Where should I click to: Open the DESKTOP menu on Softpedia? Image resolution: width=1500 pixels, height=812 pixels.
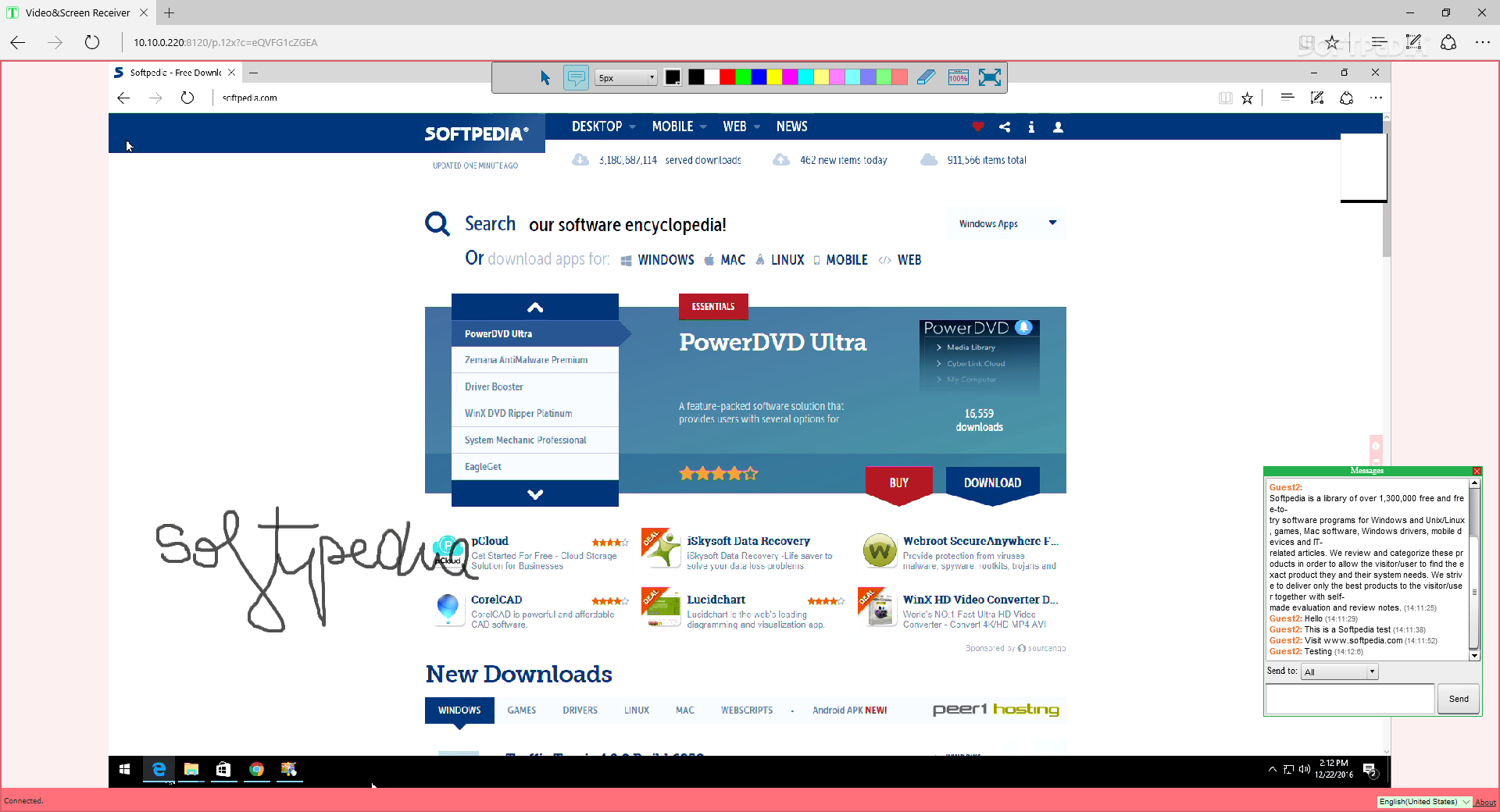(x=603, y=126)
